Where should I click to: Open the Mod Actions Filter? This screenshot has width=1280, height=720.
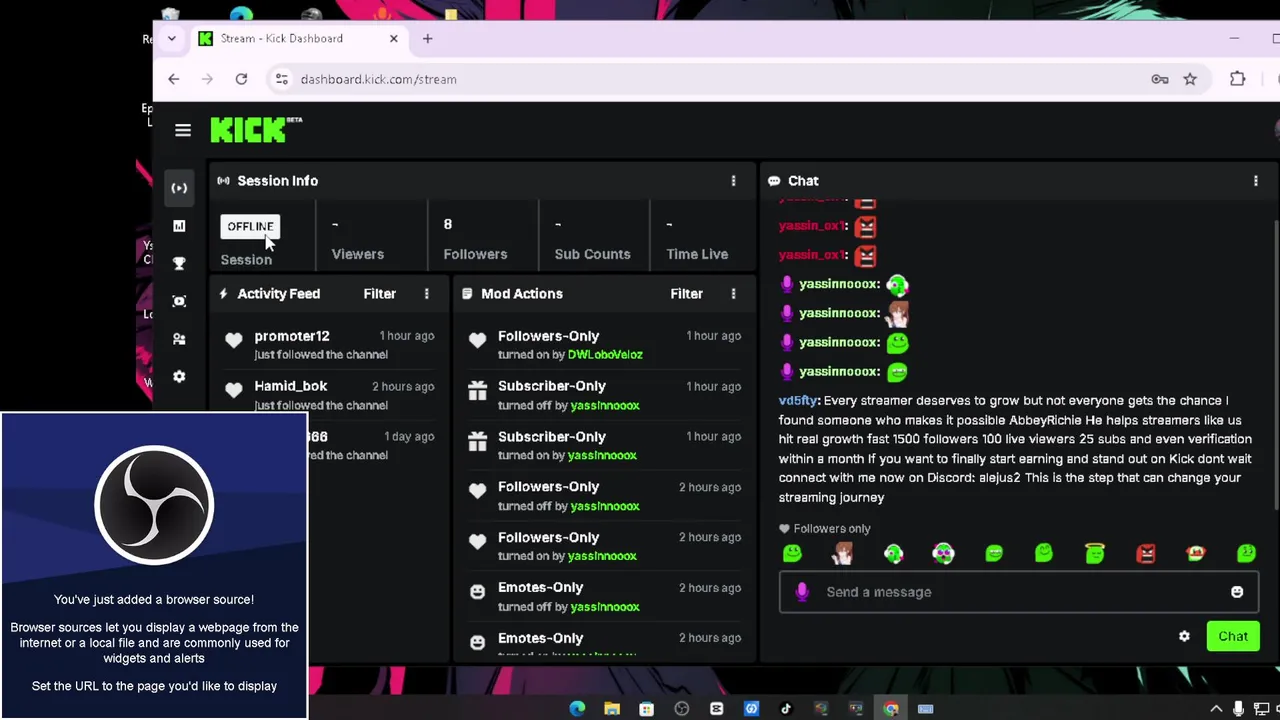point(686,294)
